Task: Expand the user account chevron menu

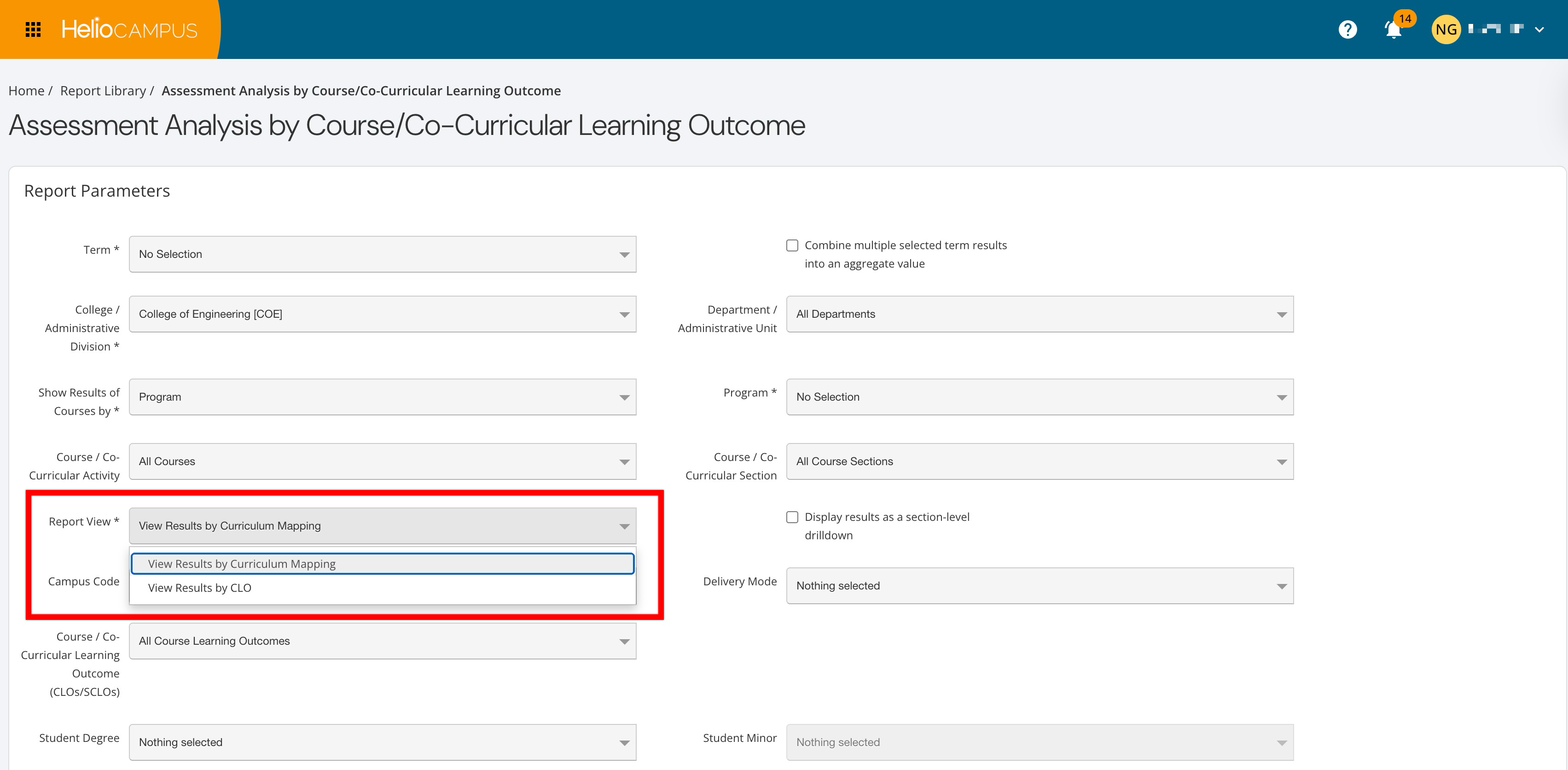Action: pos(1539,29)
